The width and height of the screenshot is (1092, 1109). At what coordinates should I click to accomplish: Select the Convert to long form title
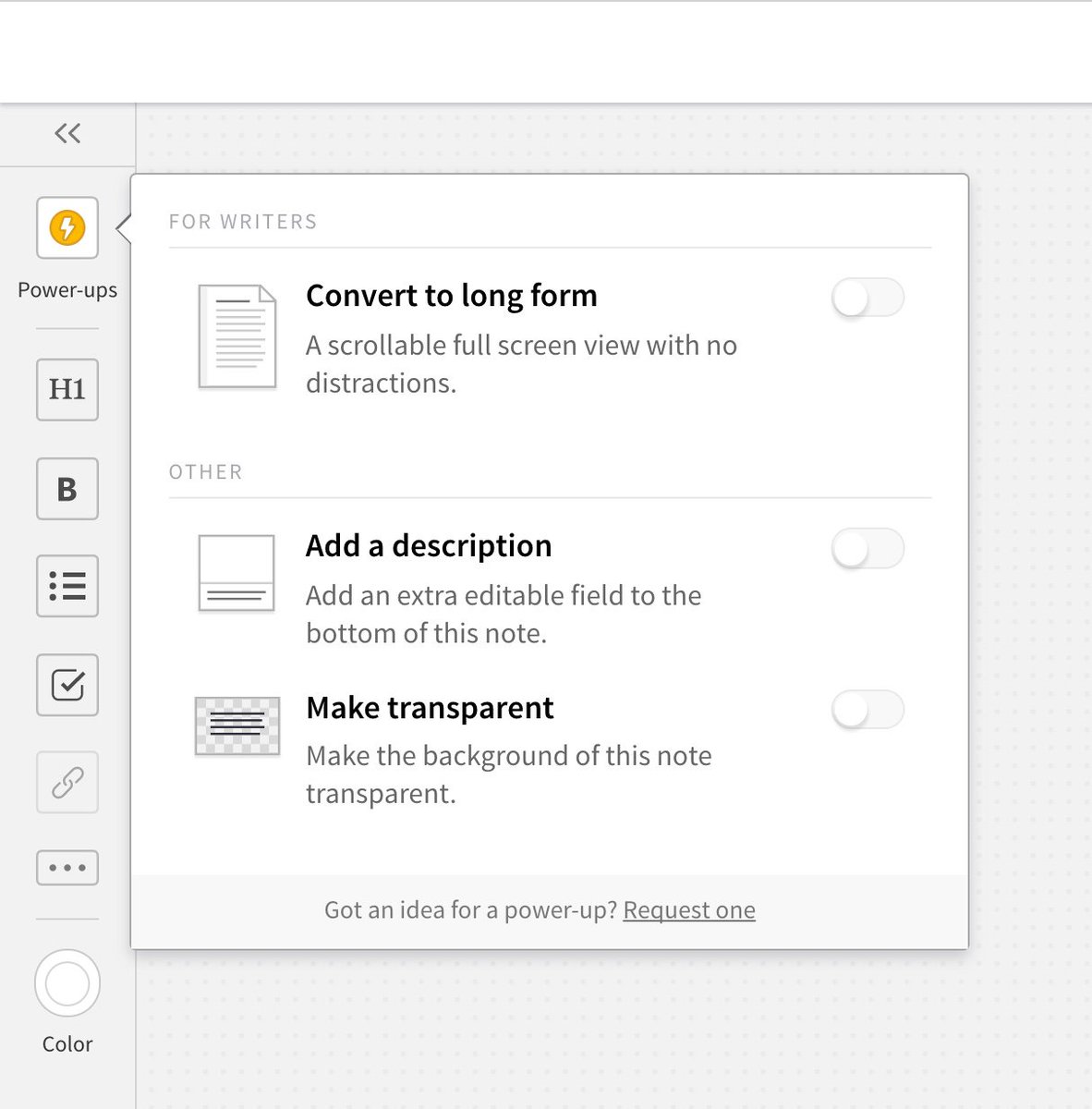click(x=452, y=297)
